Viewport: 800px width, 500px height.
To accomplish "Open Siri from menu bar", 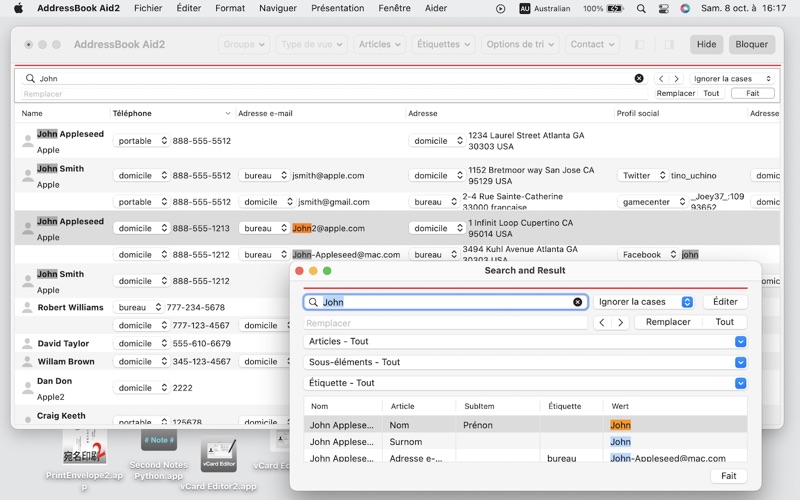I will click(685, 8).
